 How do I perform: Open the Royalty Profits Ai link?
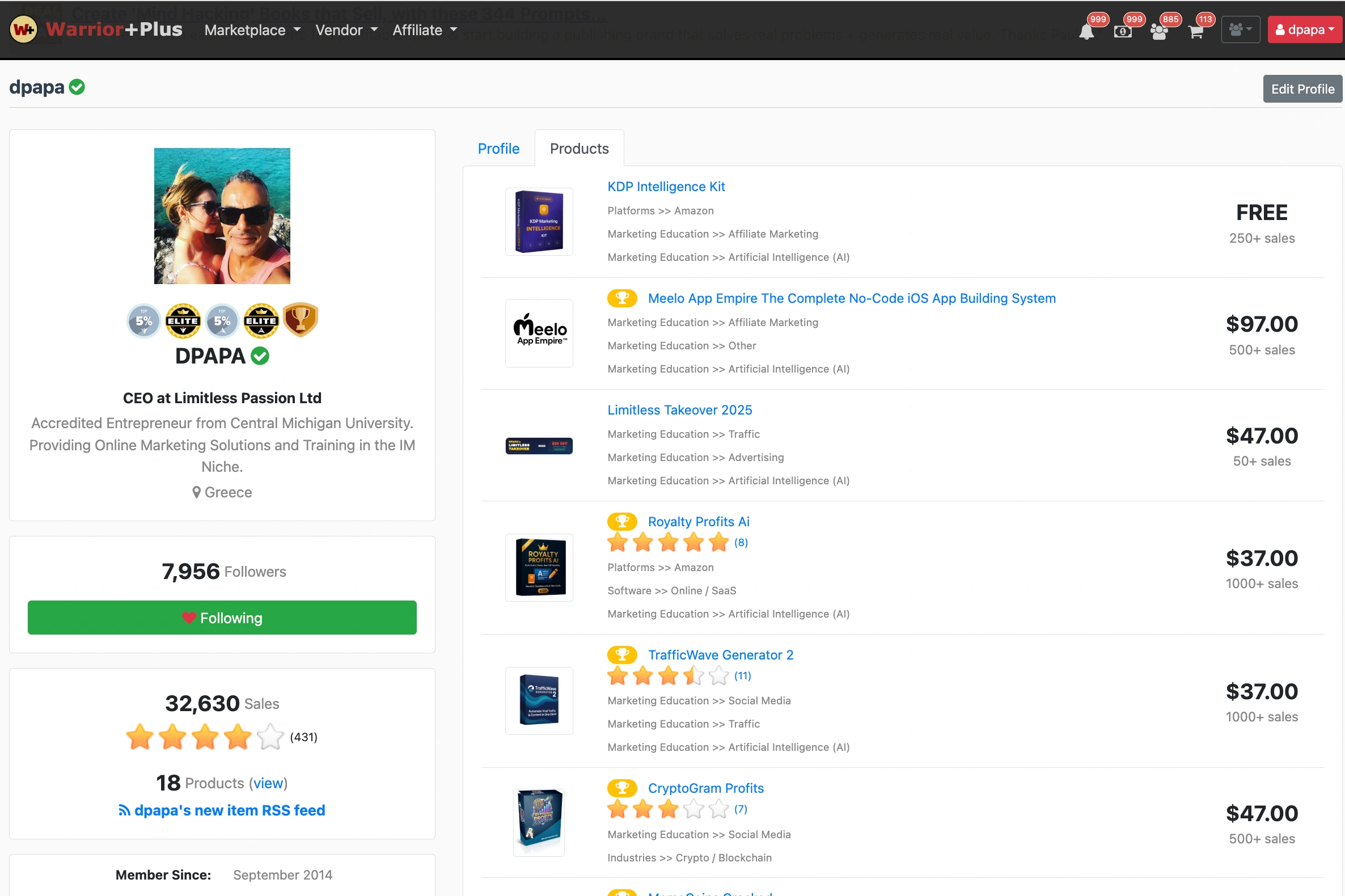pyautogui.click(x=699, y=521)
